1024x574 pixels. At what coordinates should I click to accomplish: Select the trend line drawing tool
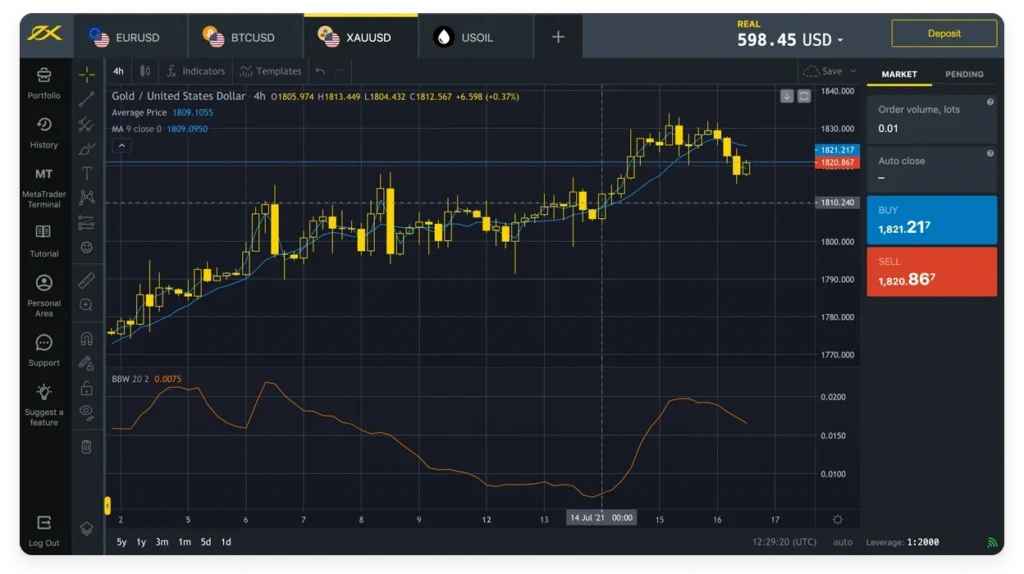pyautogui.click(x=86, y=99)
